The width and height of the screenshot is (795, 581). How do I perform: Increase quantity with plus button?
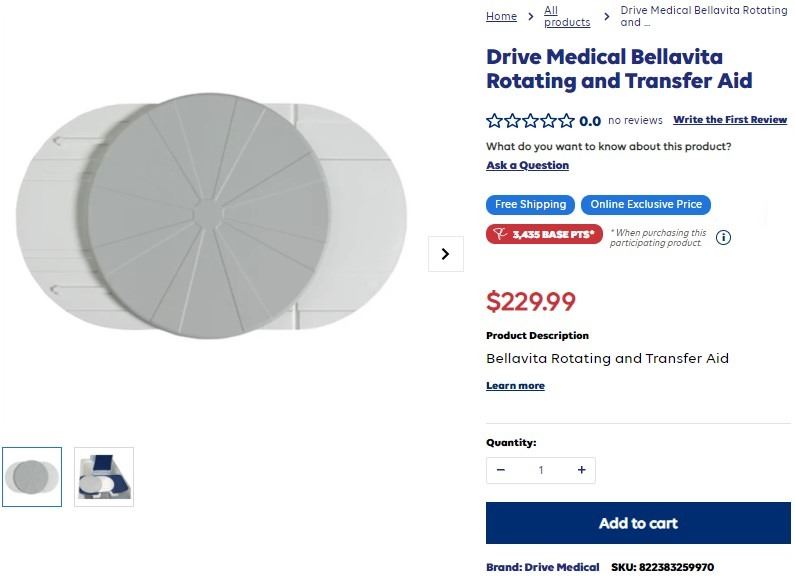(581, 470)
